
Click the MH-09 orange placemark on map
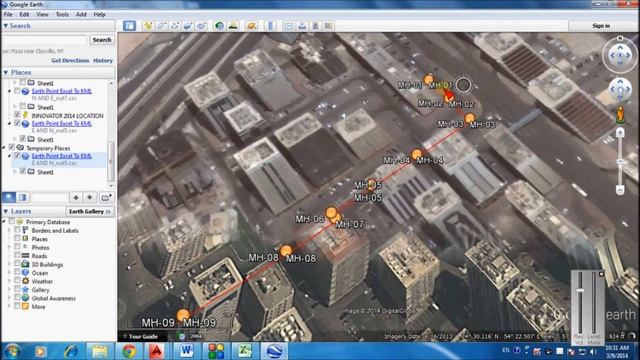[x=183, y=315]
